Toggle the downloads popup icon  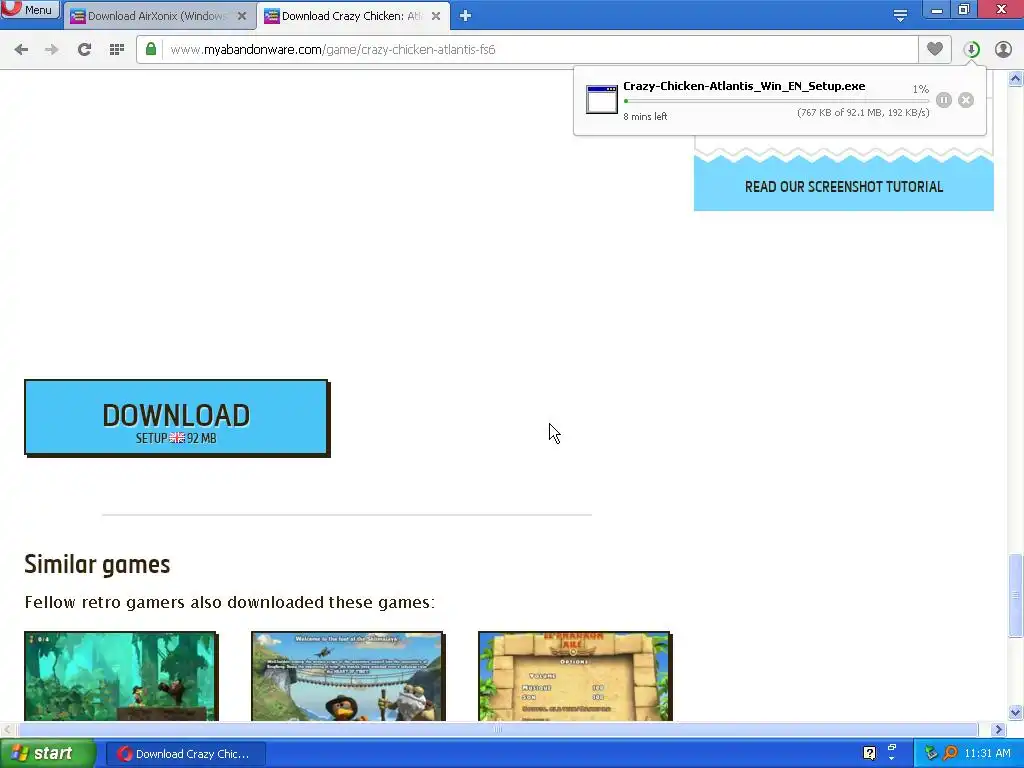click(971, 49)
